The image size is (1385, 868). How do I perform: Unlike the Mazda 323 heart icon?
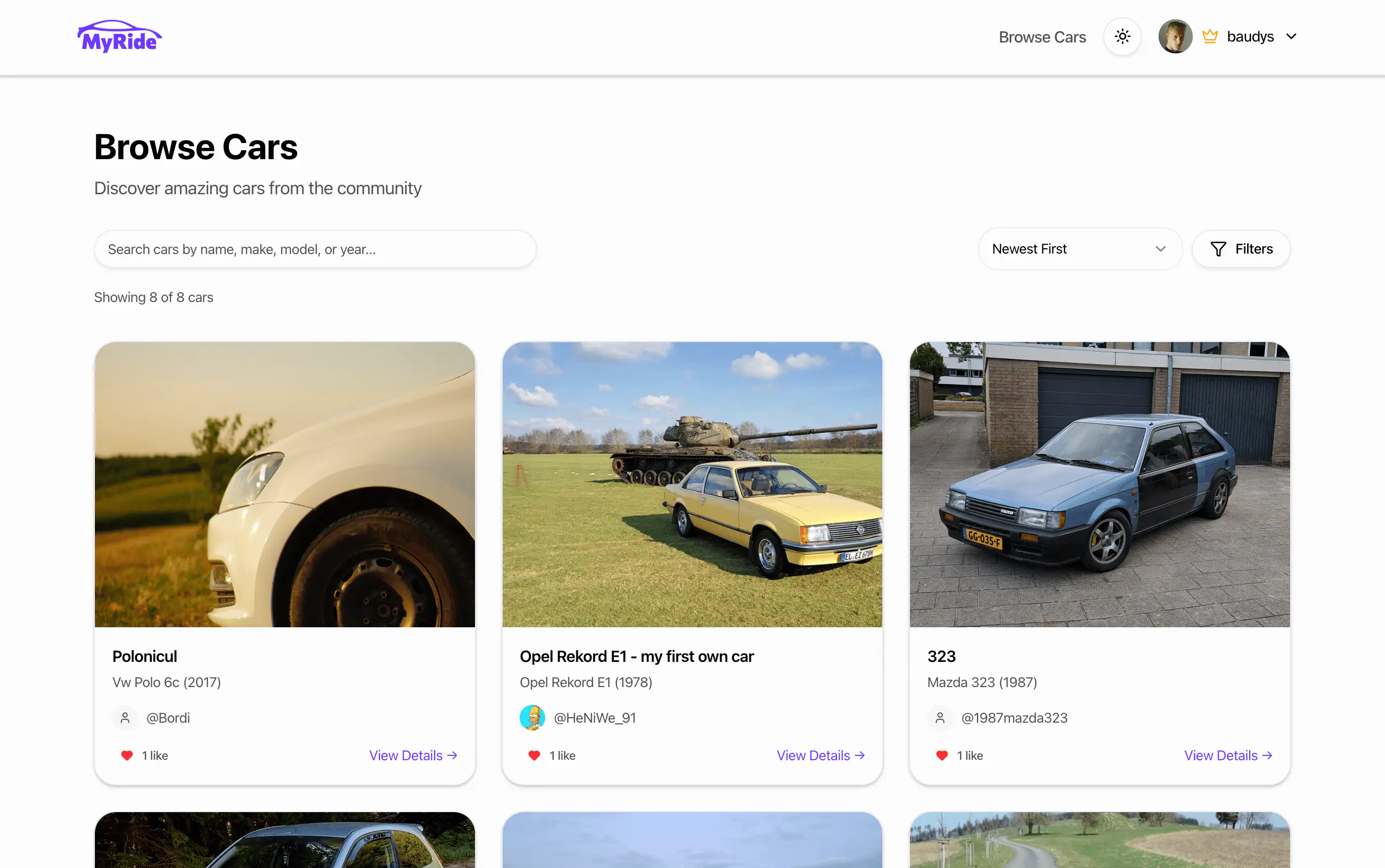click(x=942, y=755)
